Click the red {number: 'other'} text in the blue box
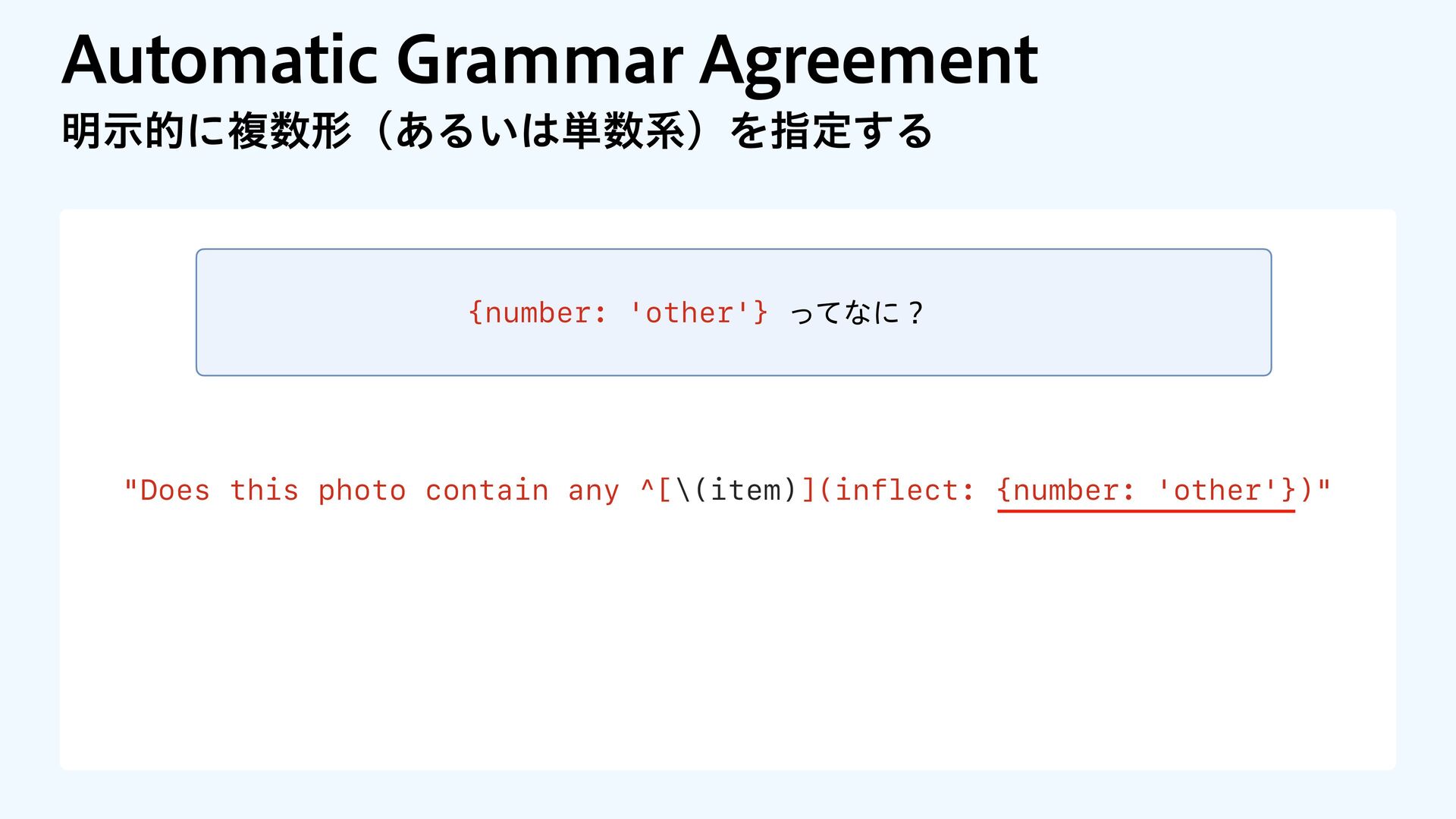The height and width of the screenshot is (819, 1456). (x=618, y=312)
